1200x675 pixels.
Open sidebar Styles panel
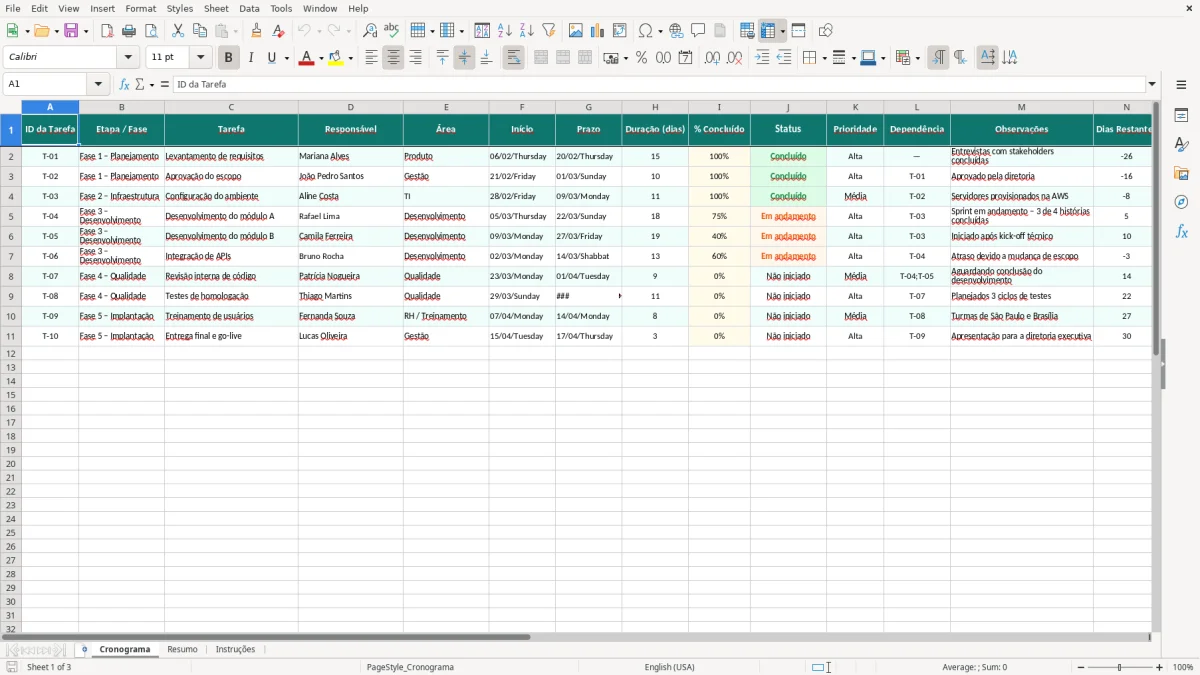click(x=1181, y=144)
